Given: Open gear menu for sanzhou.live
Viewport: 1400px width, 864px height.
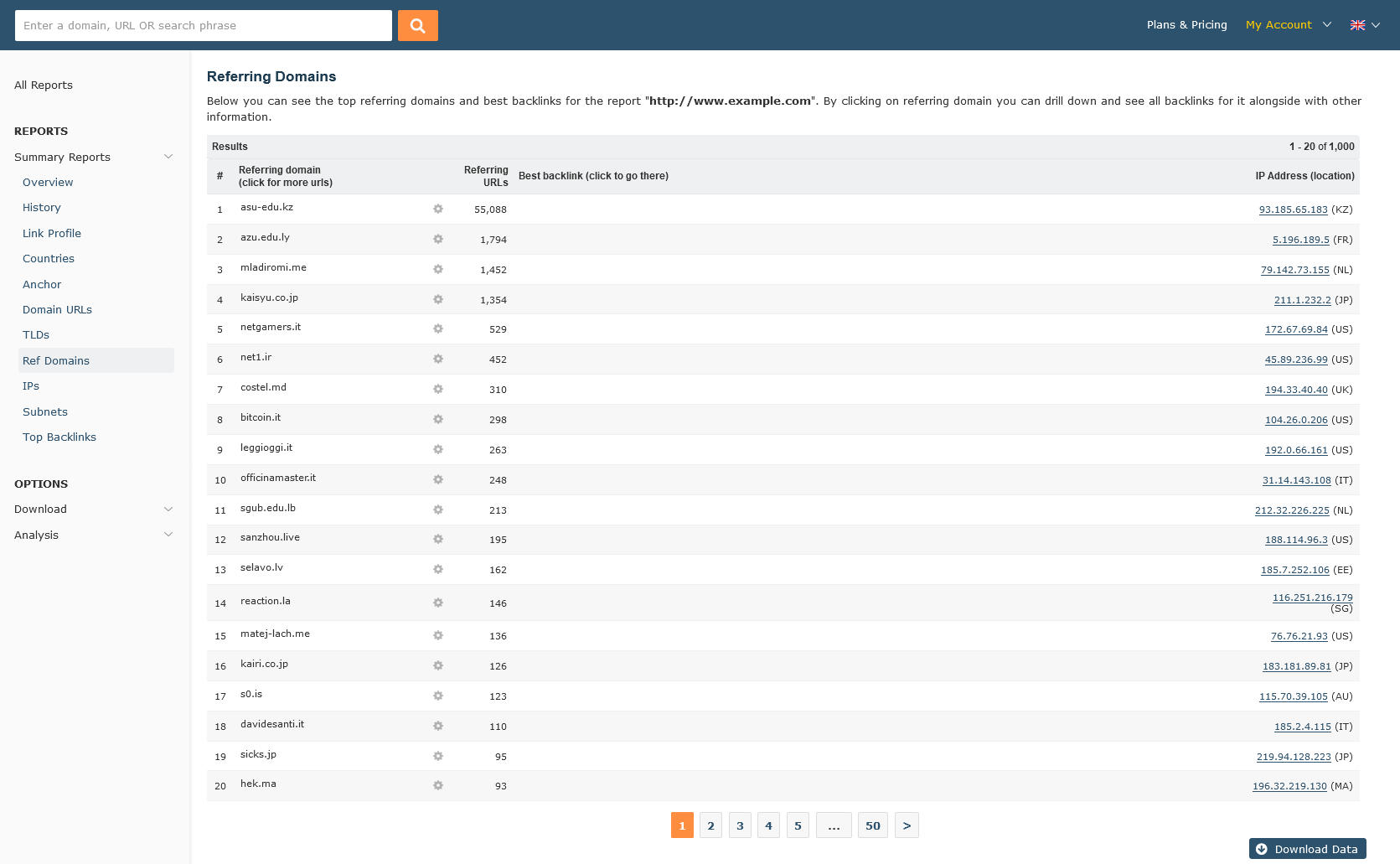Looking at the screenshot, I should coord(437,539).
